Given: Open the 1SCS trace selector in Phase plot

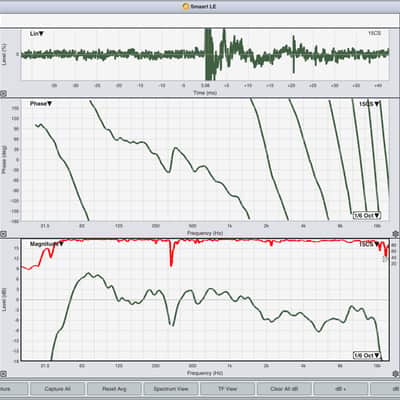Looking at the screenshot, I should pos(369,104).
